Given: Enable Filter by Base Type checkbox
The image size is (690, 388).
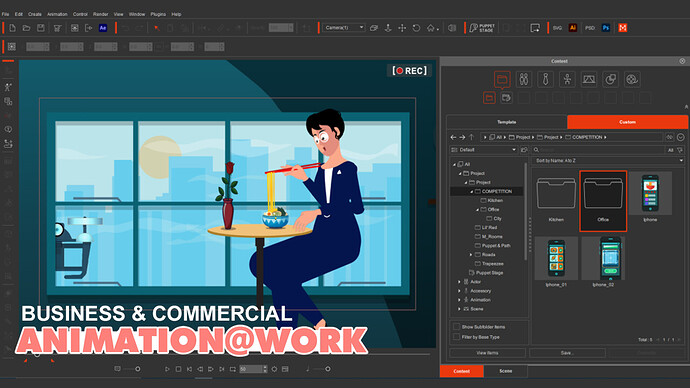Looking at the screenshot, I should tap(456, 337).
